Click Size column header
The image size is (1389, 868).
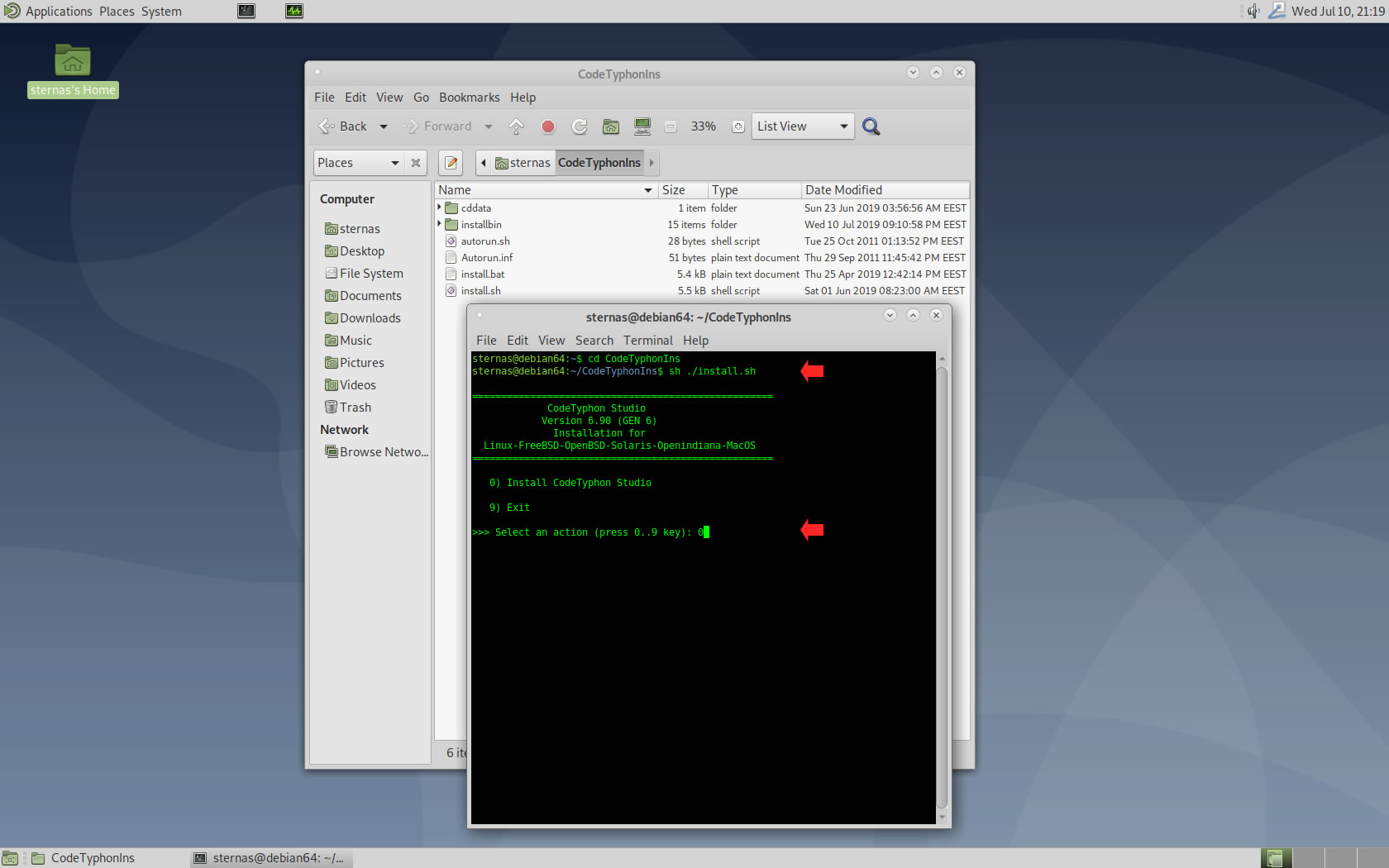point(683,190)
